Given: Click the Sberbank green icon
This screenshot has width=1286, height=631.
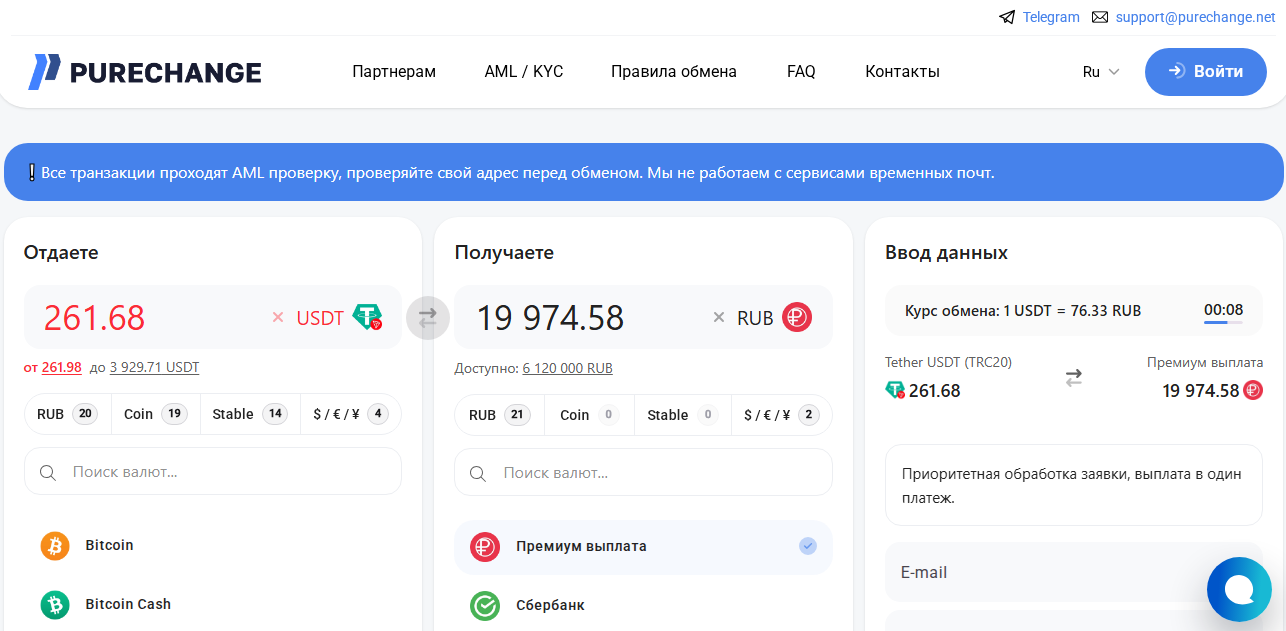Looking at the screenshot, I should point(485,606).
